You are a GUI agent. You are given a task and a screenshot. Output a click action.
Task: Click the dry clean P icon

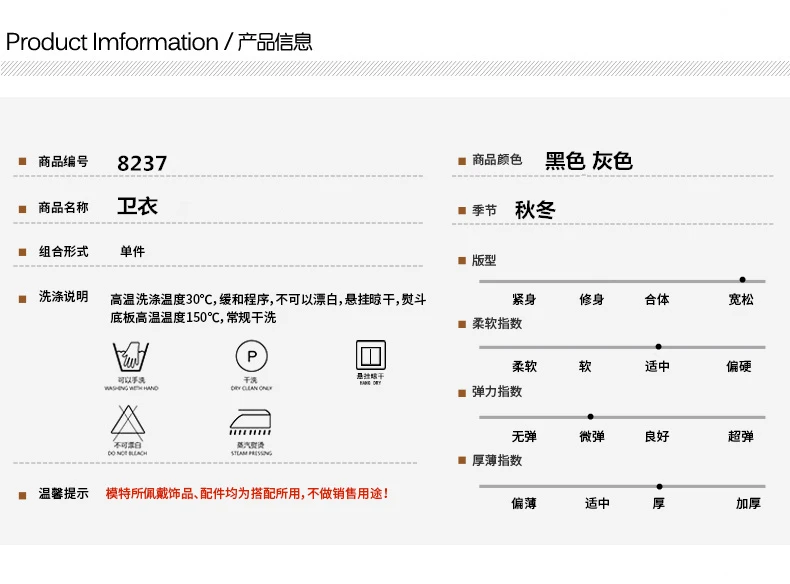tap(251, 356)
